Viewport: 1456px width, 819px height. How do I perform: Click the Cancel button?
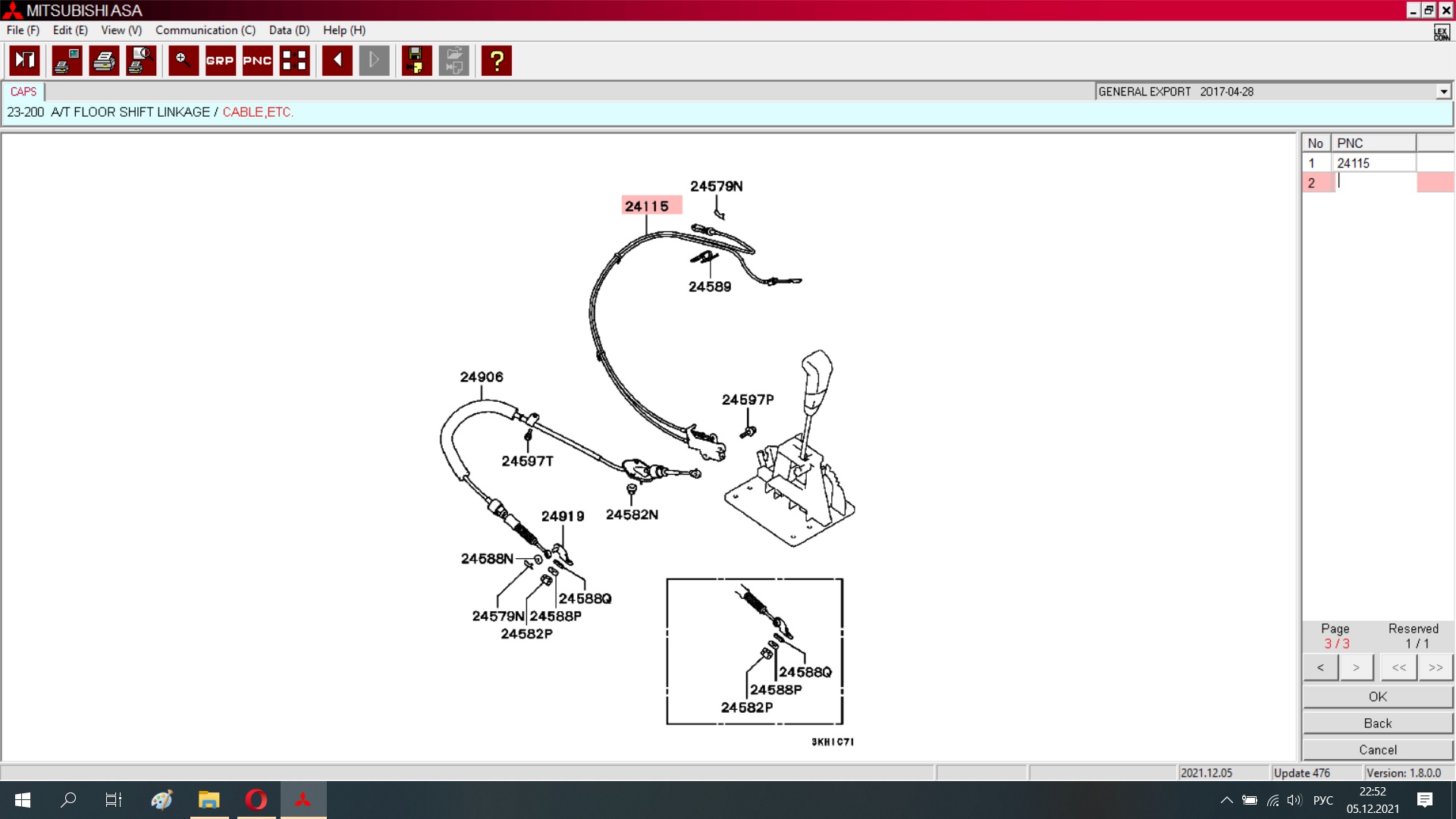(x=1378, y=750)
